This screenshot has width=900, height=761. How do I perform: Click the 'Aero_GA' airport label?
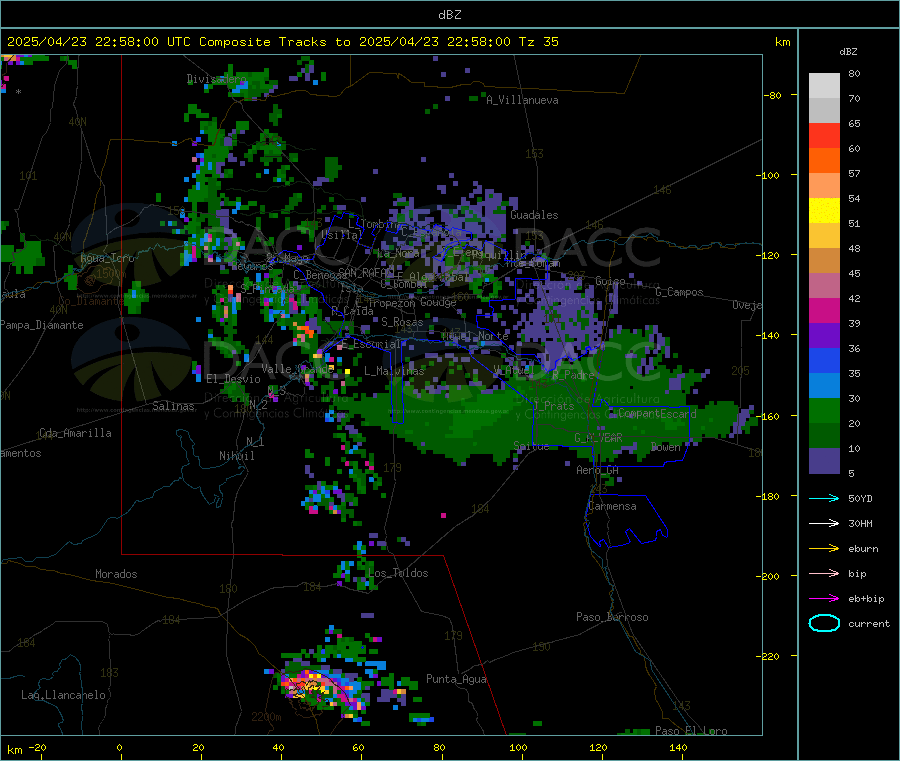click(x=598, y=470)
